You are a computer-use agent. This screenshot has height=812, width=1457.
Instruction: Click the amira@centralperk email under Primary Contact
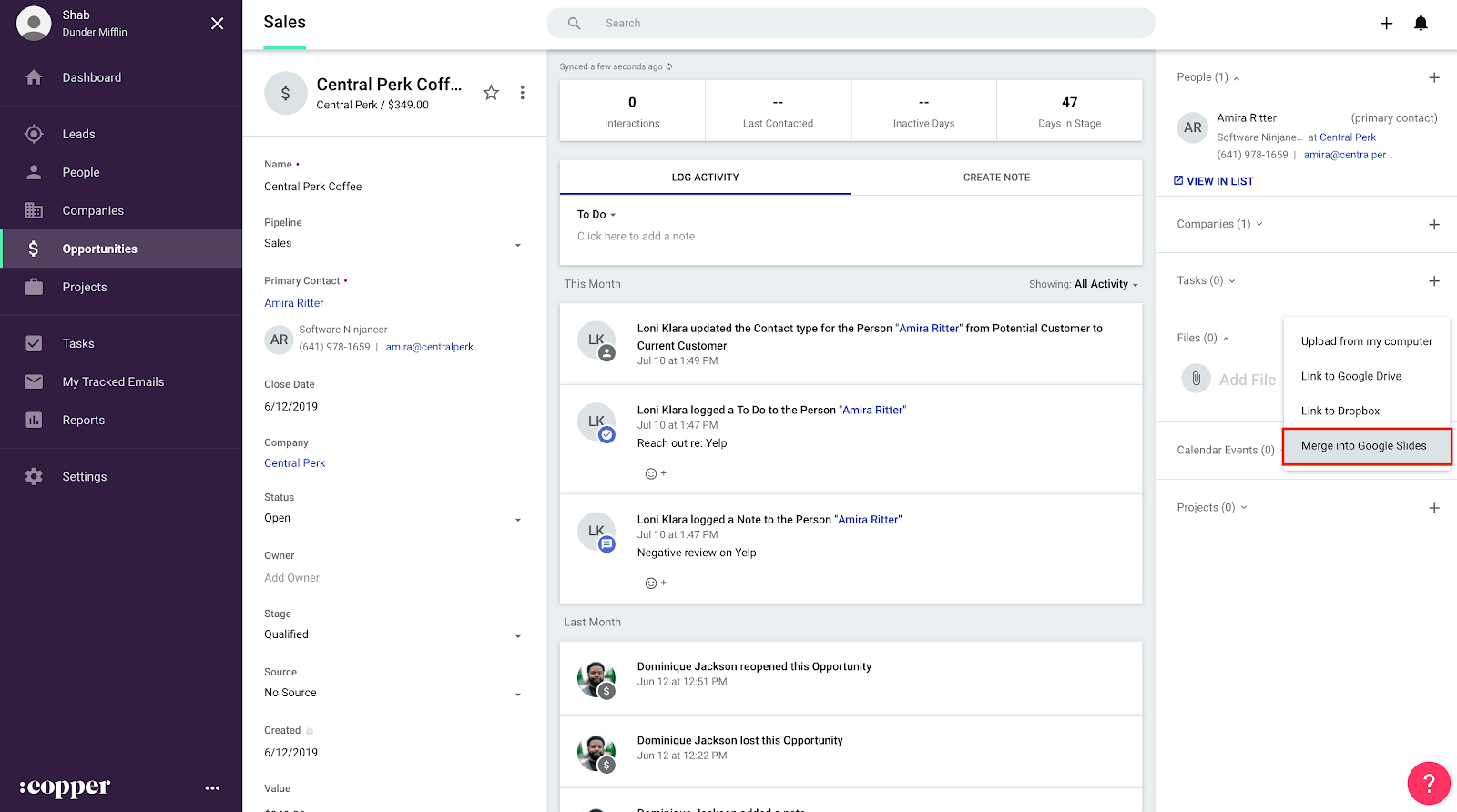[x=433, y=347]
